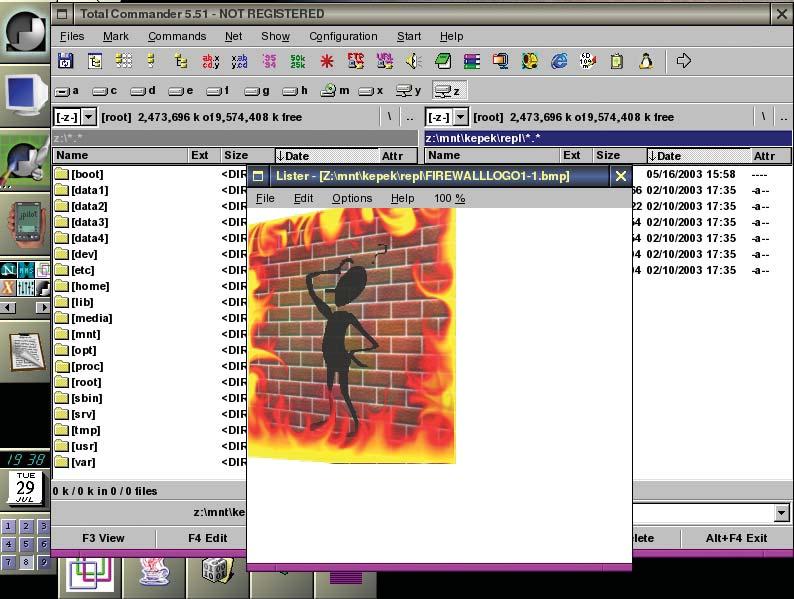The image size is (794, 599).
Task: Click the red ab.x cd.y sort-by-name icon
Action: coord(211,61)
